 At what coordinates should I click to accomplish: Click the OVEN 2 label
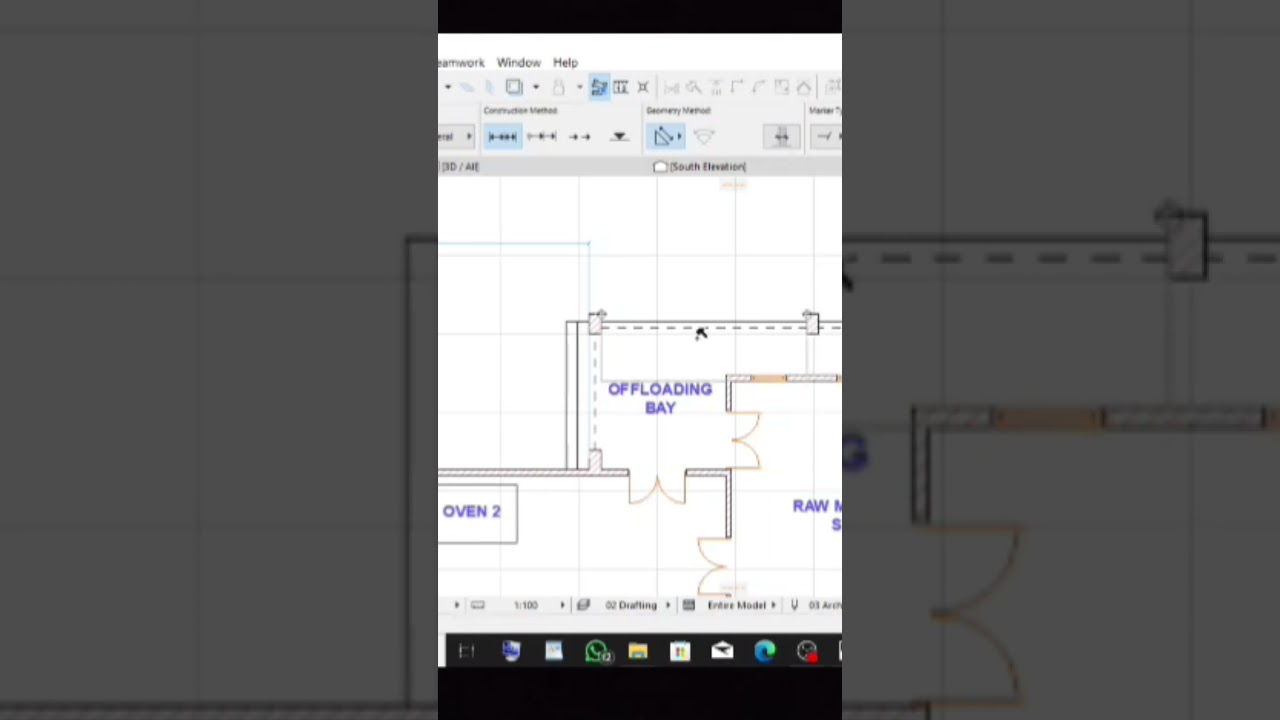pos(472,511)
